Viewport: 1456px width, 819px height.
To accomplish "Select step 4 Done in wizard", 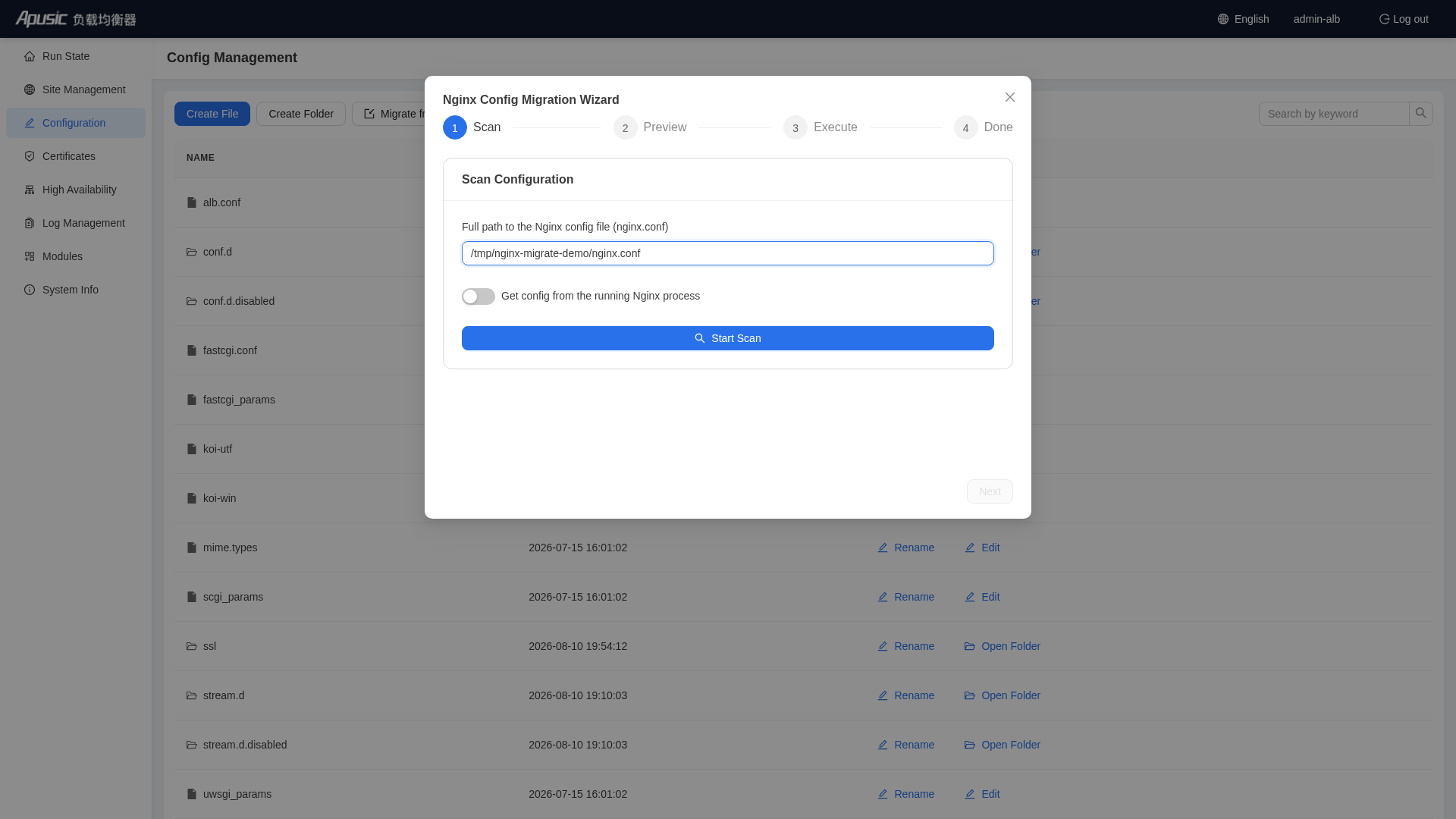I will tap(984, 127).
